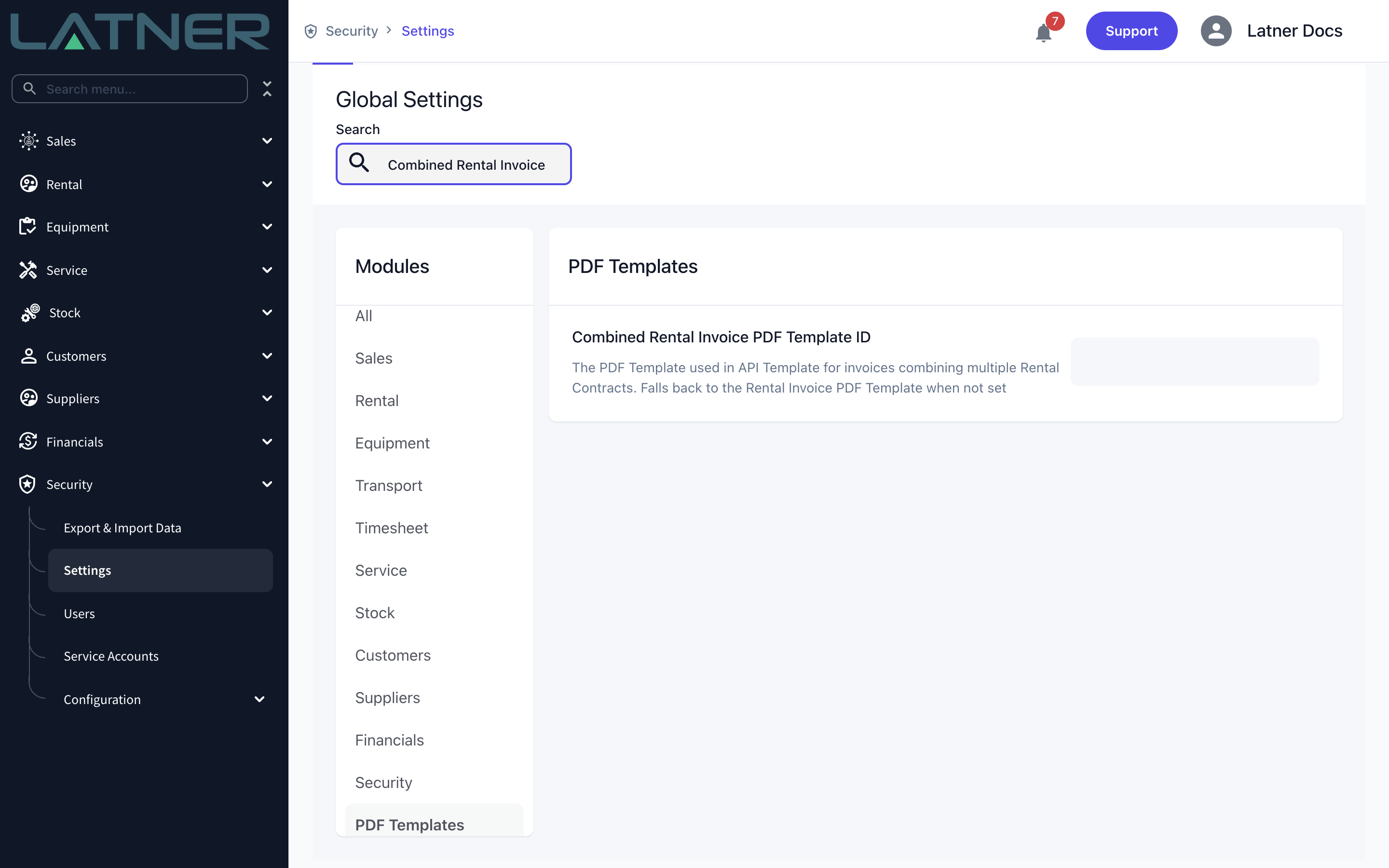Open Service Accounts
Screen dimensions: 1389x868
111,656
